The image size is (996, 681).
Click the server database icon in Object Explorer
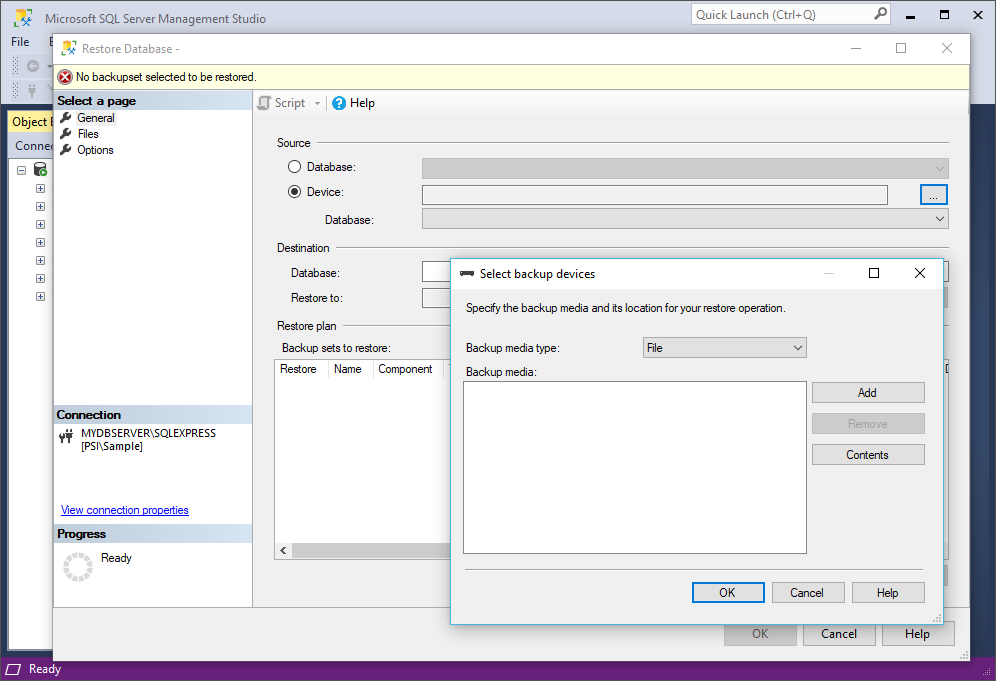click(40, 170)
